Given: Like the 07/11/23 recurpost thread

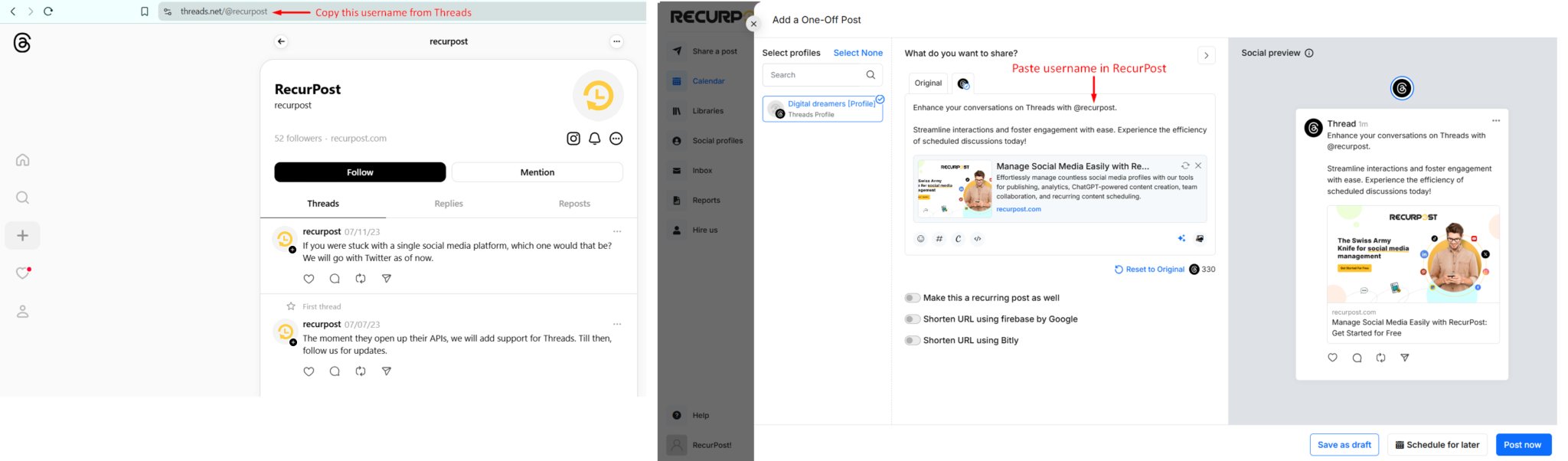Looking at the screenshot, I should [309, 279].
